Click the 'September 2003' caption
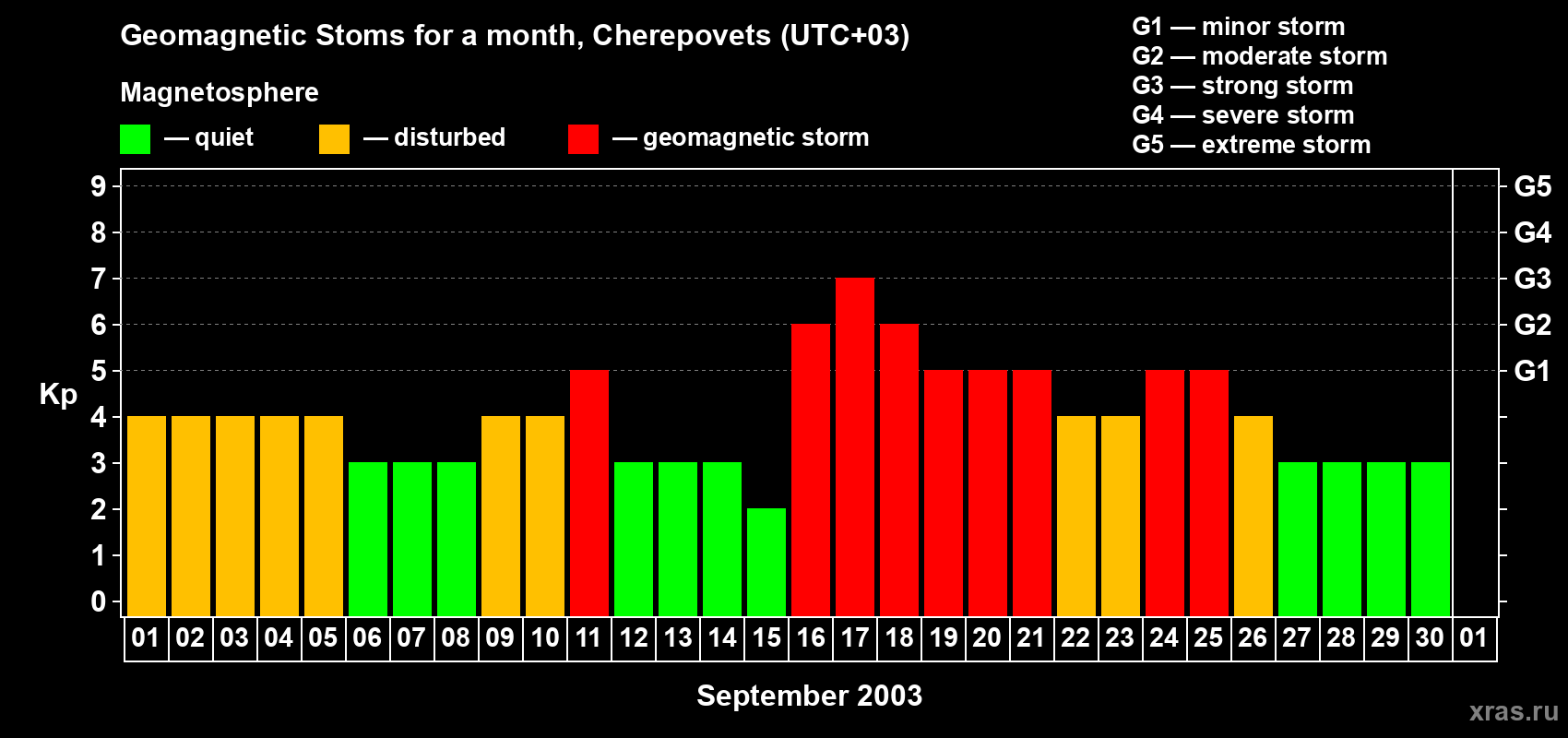This screenshot has height=738, width=1568. pos(810,696)
